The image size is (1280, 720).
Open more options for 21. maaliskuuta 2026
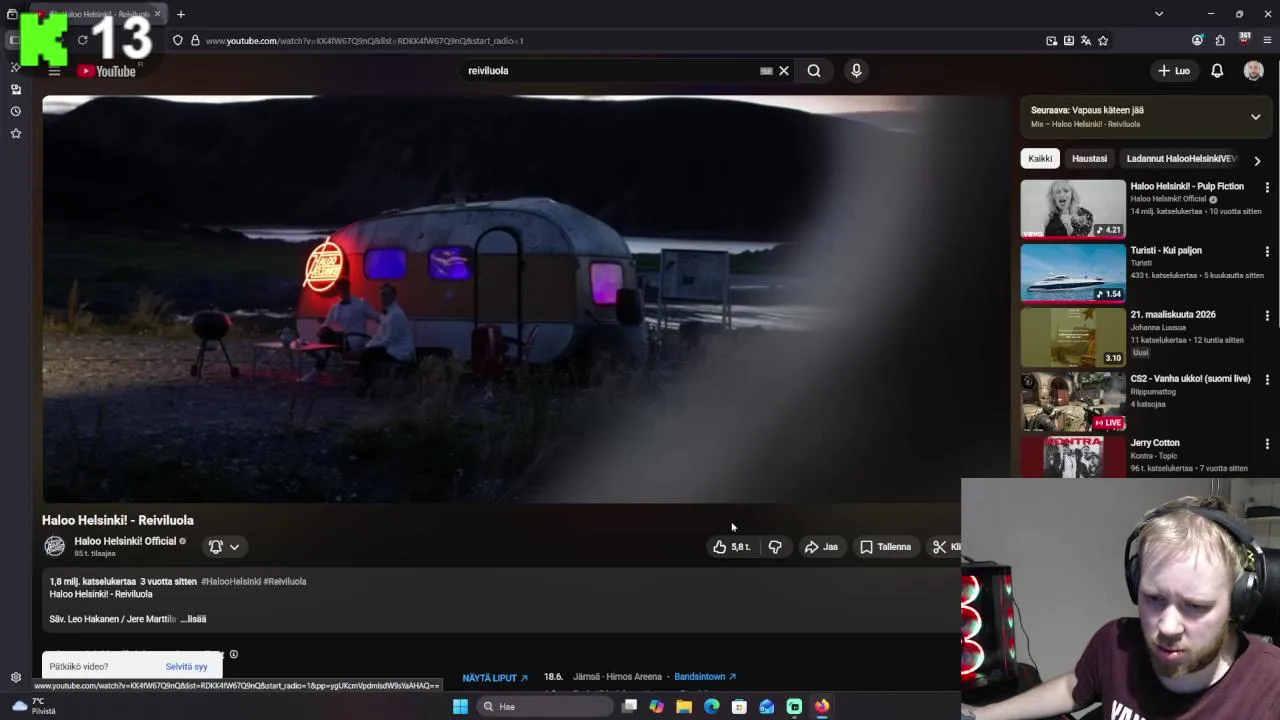[x=1267, y=316]
